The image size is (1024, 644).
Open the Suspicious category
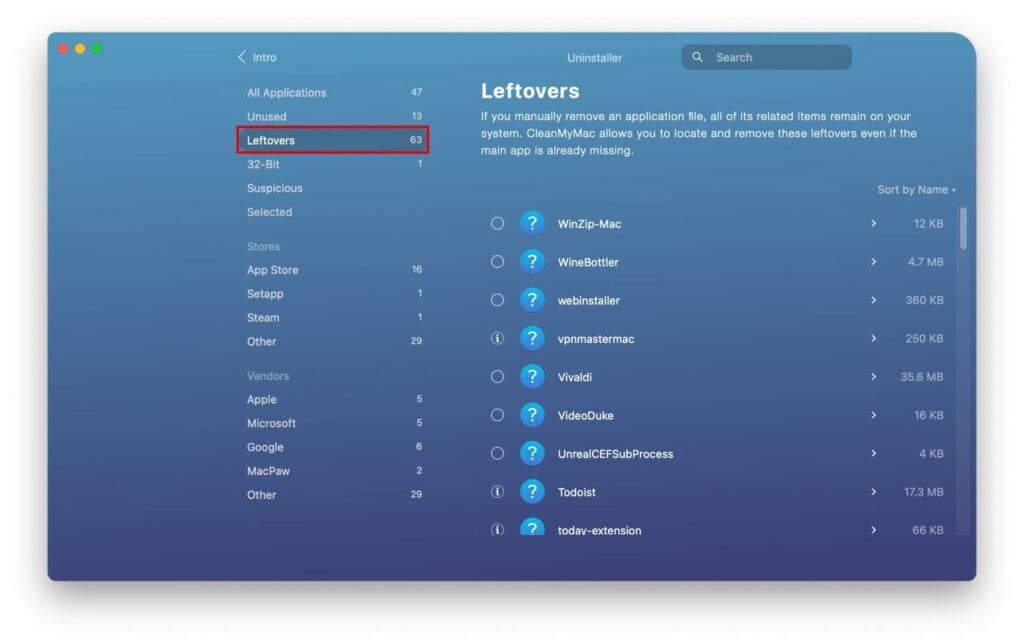coord(333,188)
